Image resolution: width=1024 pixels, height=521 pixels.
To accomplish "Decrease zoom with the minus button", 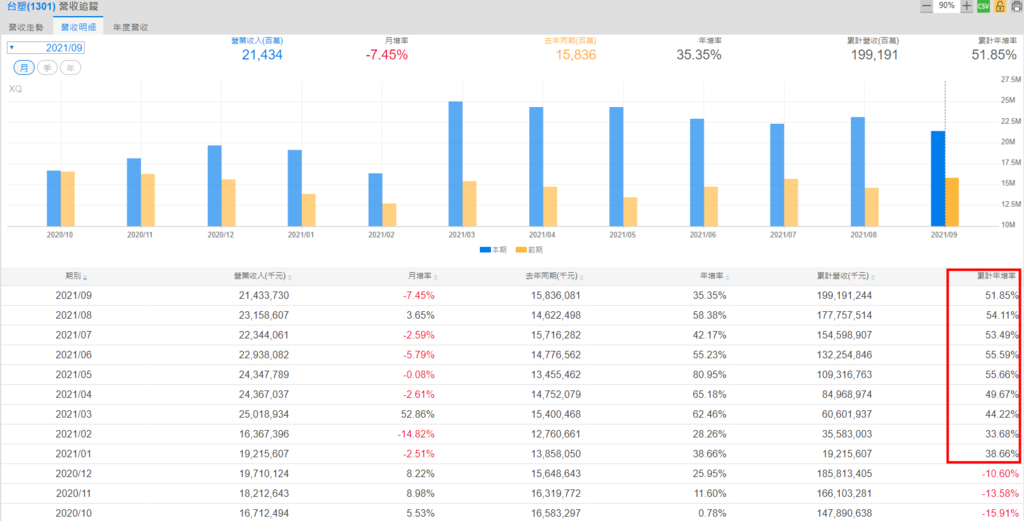I will (926, 6).
